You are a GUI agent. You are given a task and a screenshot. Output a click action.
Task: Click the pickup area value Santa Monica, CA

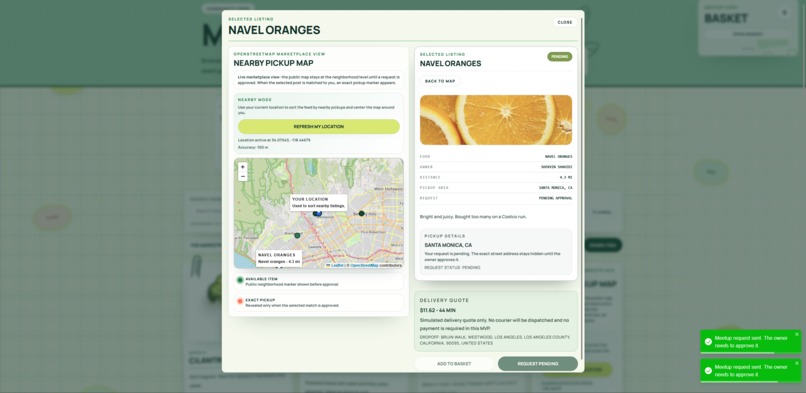555,188
